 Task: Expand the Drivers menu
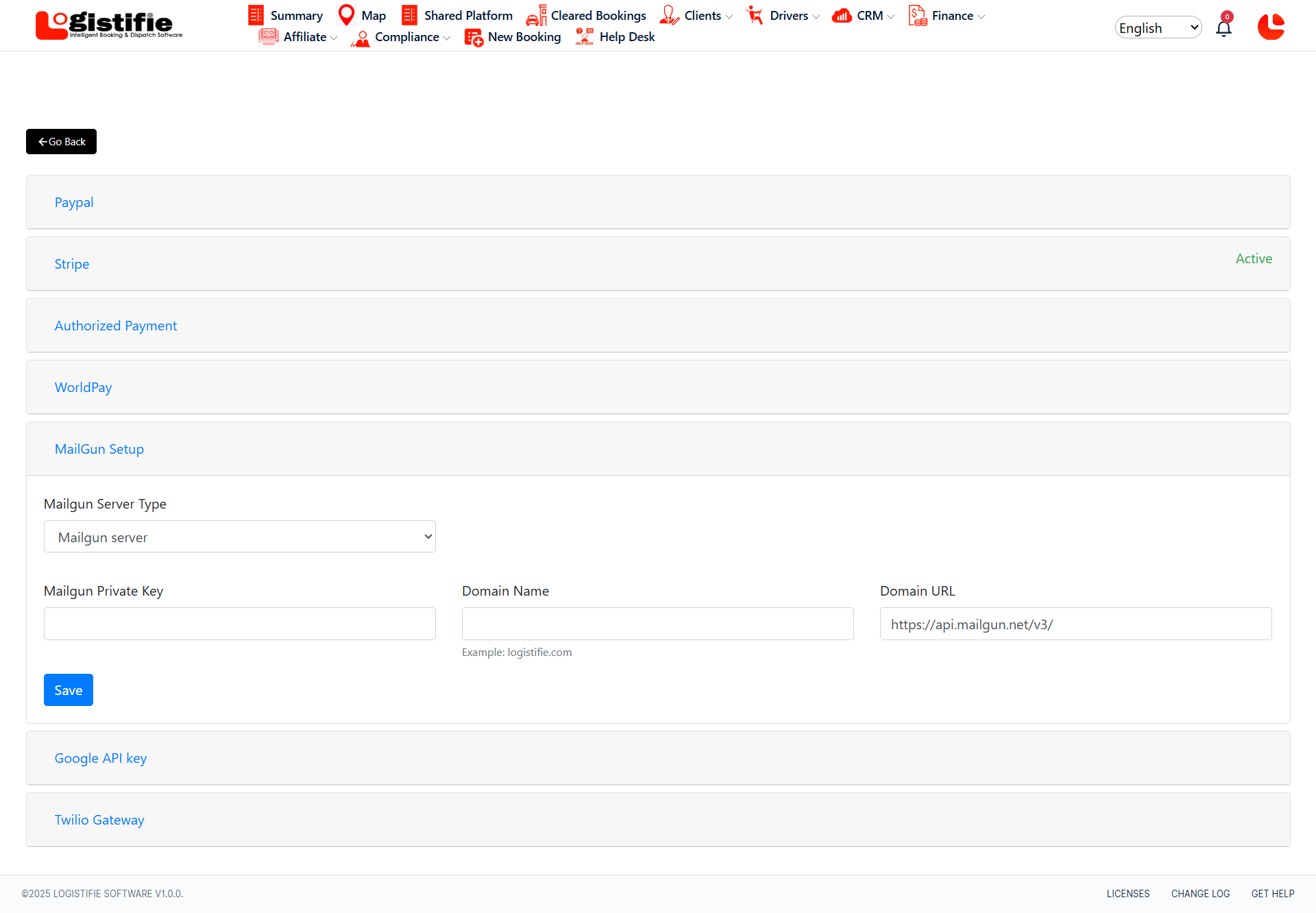point(790,16)
